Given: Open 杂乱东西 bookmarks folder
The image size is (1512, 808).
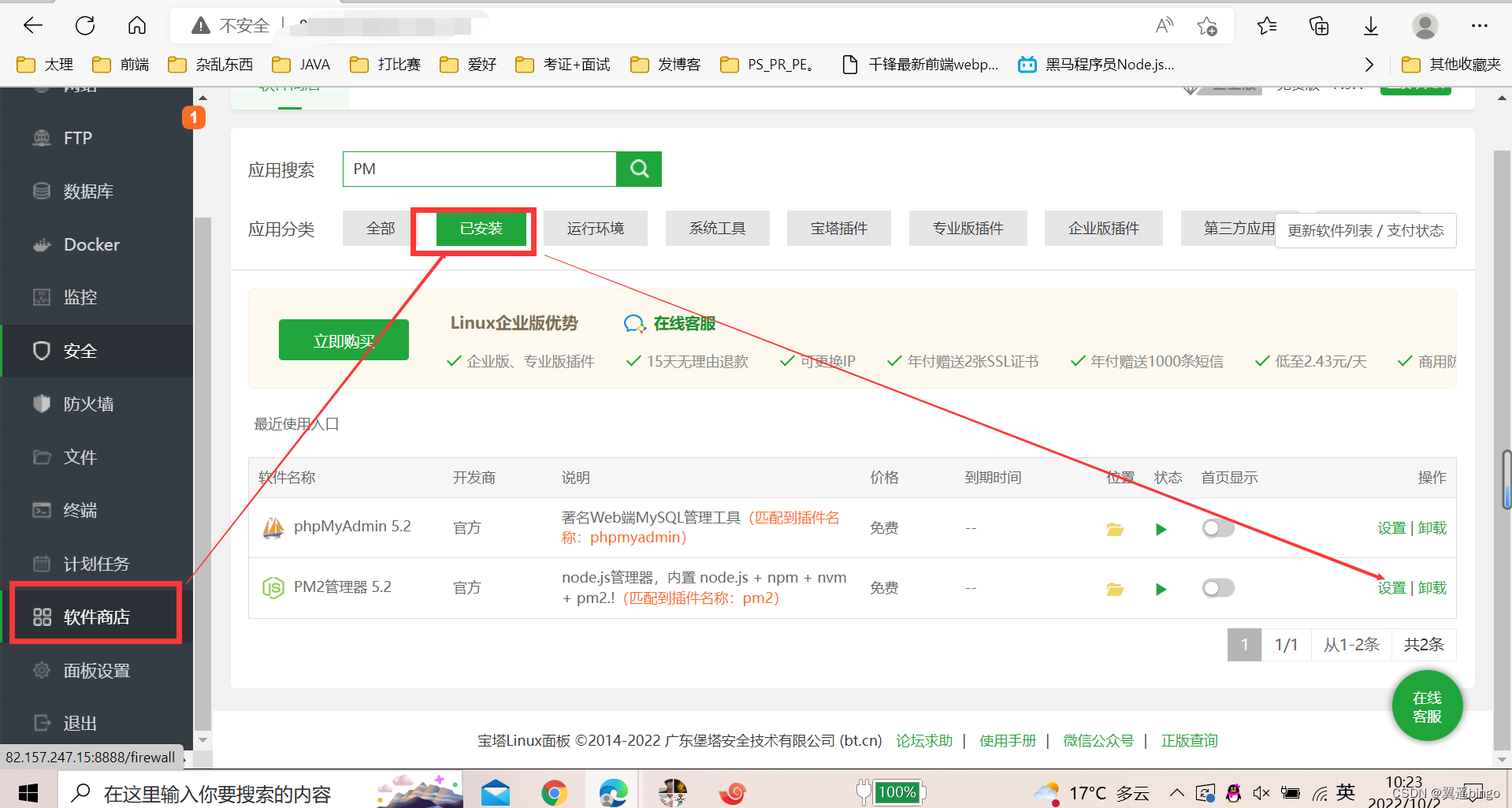Looking at the screenshot, I should [x=210, y=65].
